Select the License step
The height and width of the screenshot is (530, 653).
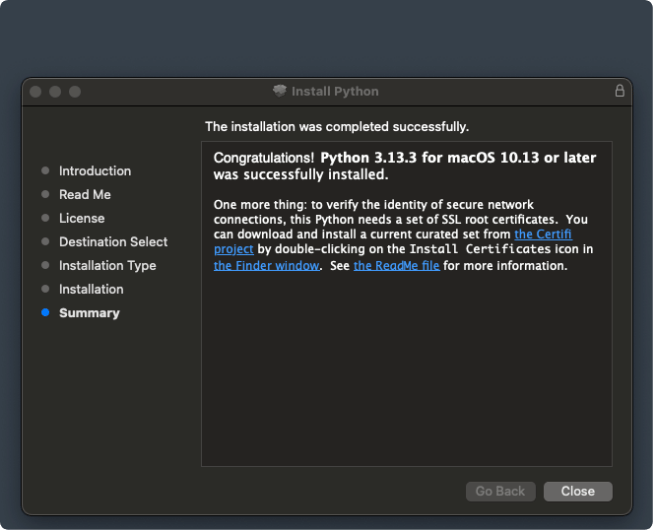click(82, 218)
